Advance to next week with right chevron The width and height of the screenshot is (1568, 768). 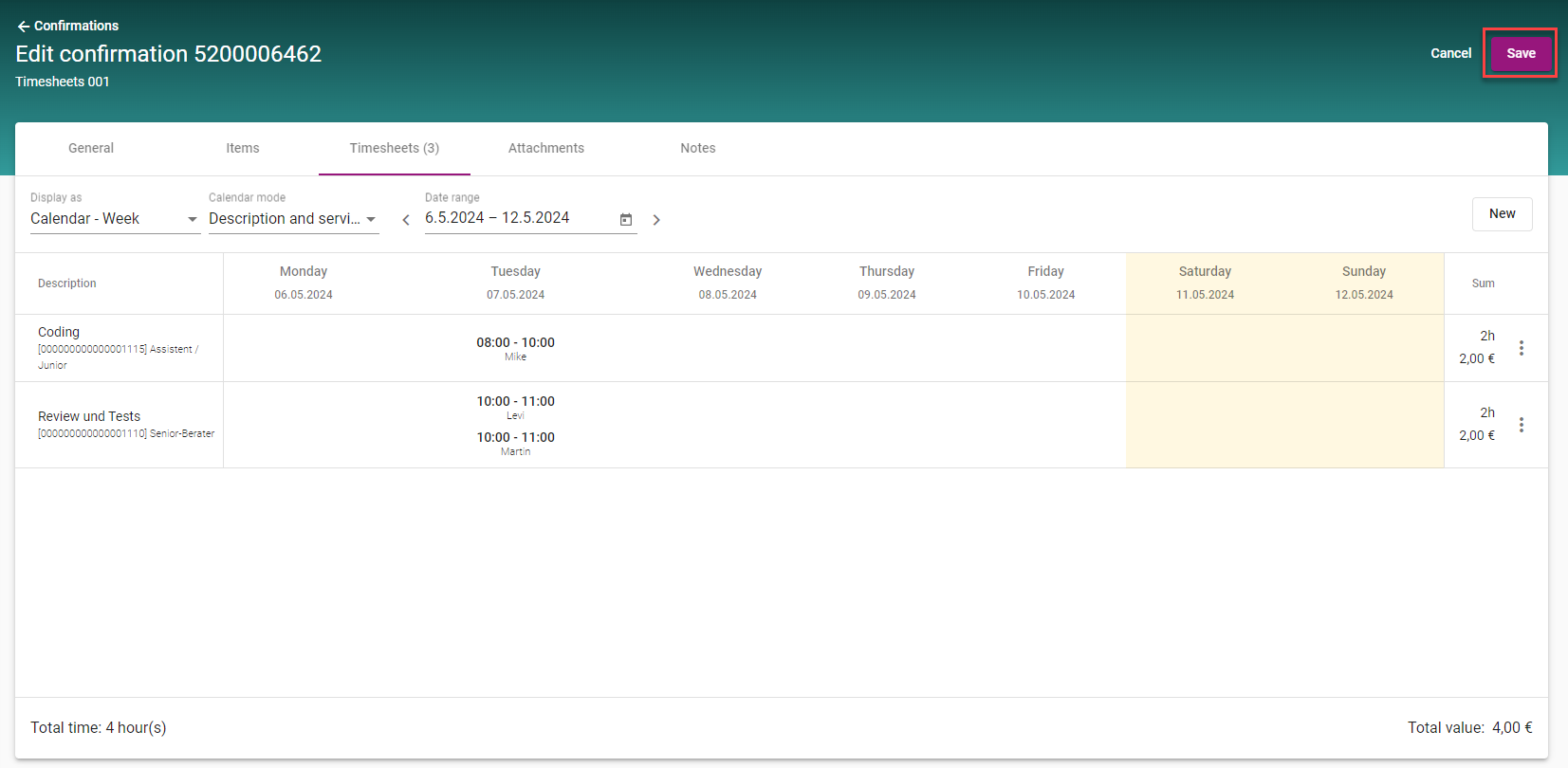coord(656,220)
